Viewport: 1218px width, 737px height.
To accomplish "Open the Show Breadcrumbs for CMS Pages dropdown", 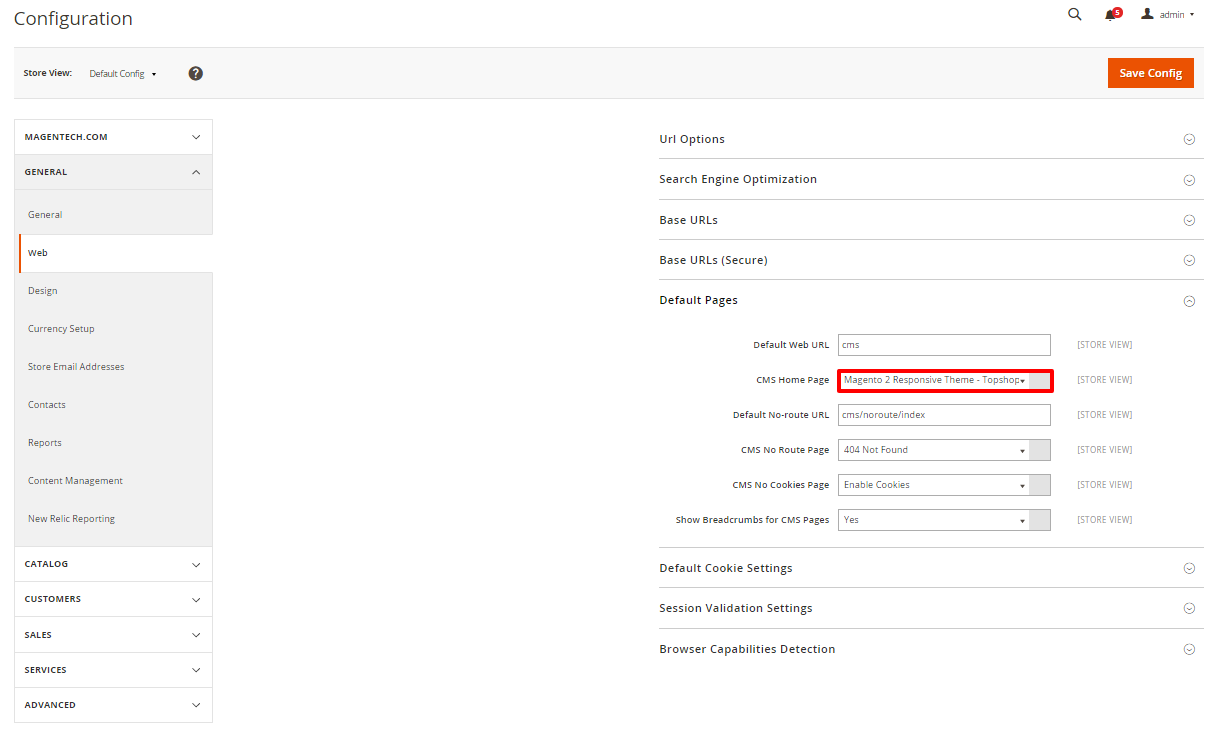I will pyautogui.click(x=944, y=520).
